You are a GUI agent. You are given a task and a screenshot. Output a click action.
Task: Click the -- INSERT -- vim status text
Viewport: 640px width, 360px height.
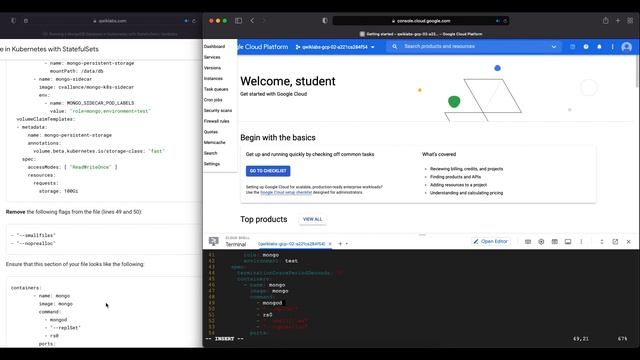(224, 339)
